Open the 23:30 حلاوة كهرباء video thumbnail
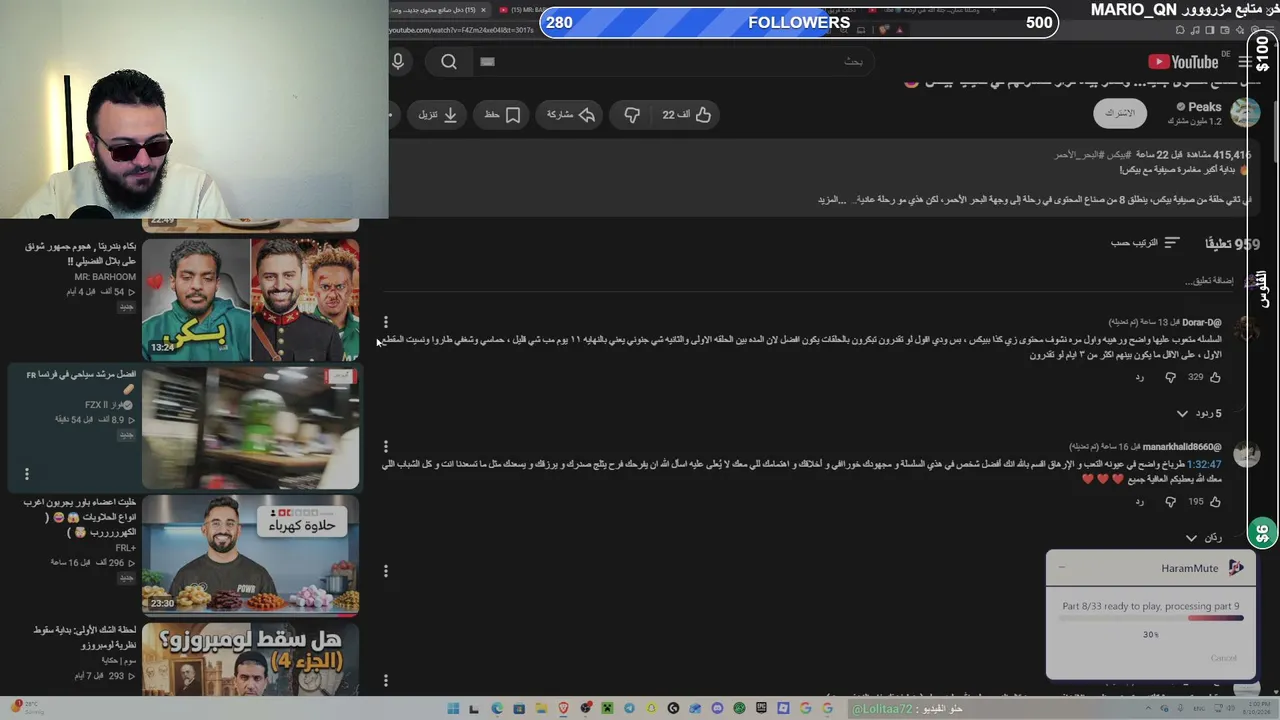The image size is (1280, 720). (251, 554)
